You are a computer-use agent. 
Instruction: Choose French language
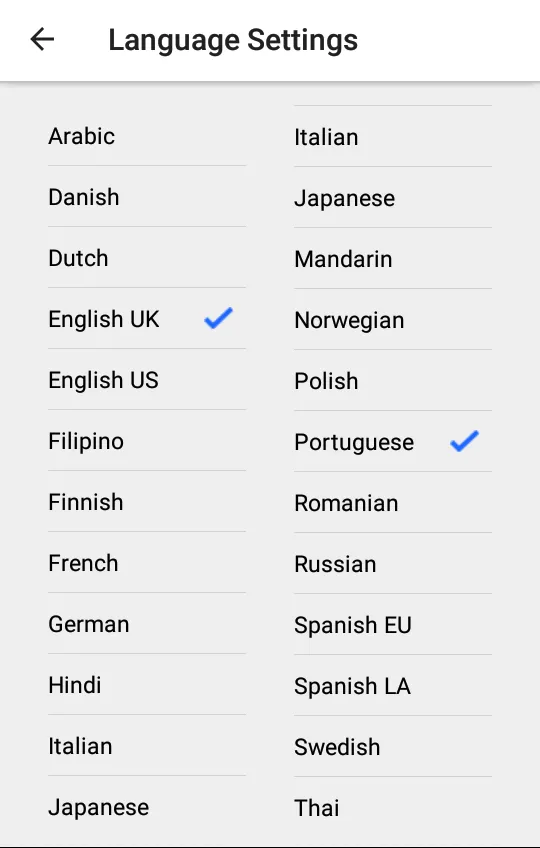(147, 563)
